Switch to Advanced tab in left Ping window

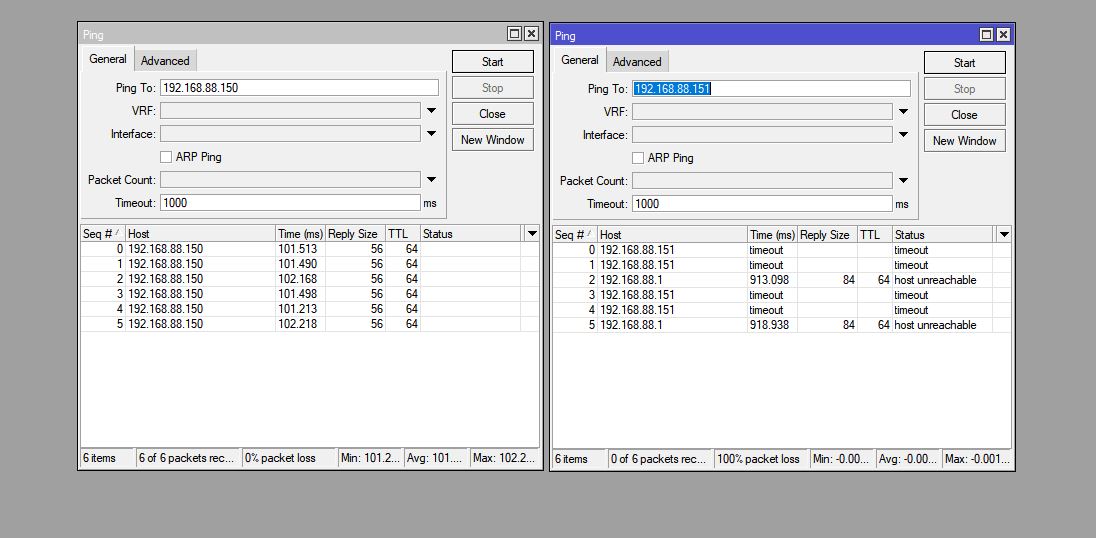tap(165, 61)
